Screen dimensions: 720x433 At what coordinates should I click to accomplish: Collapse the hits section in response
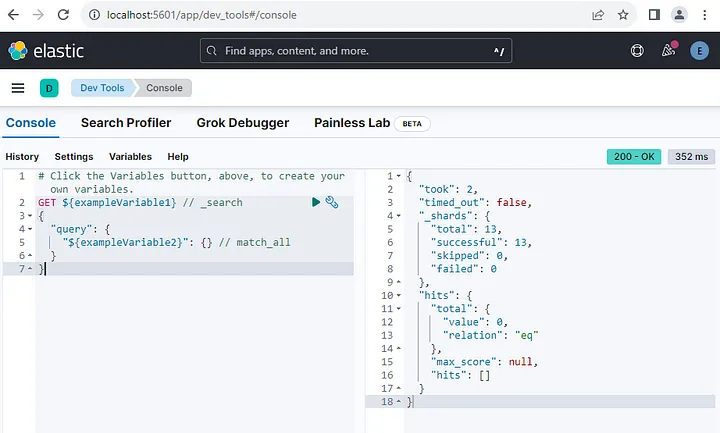[398, 296]
